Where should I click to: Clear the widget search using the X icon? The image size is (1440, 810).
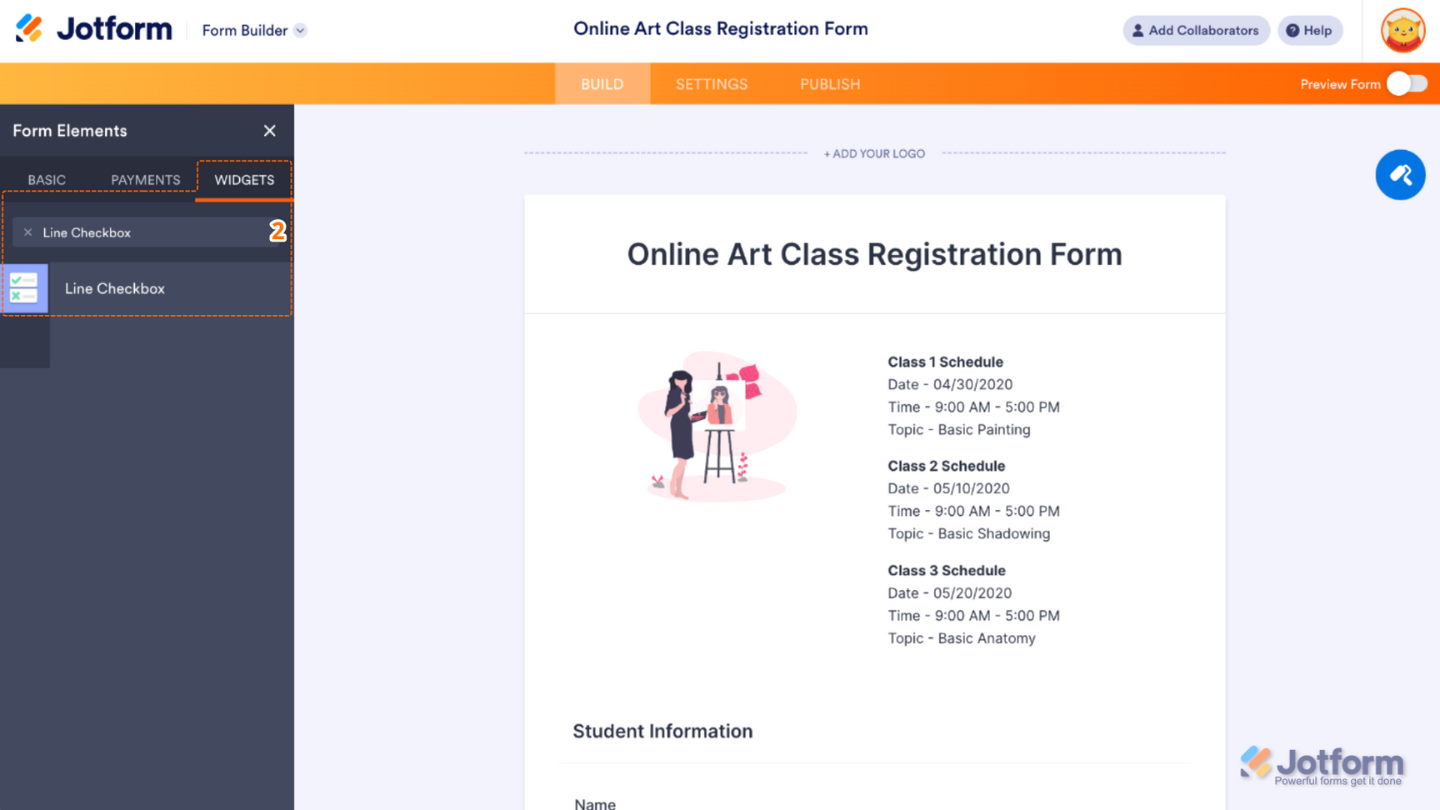click(27, 232)
